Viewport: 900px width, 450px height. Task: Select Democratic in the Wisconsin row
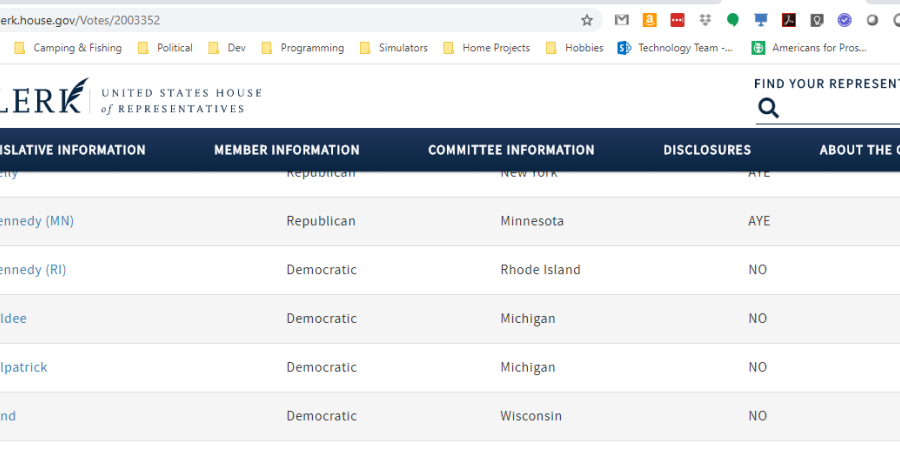(x=321, y=416)
